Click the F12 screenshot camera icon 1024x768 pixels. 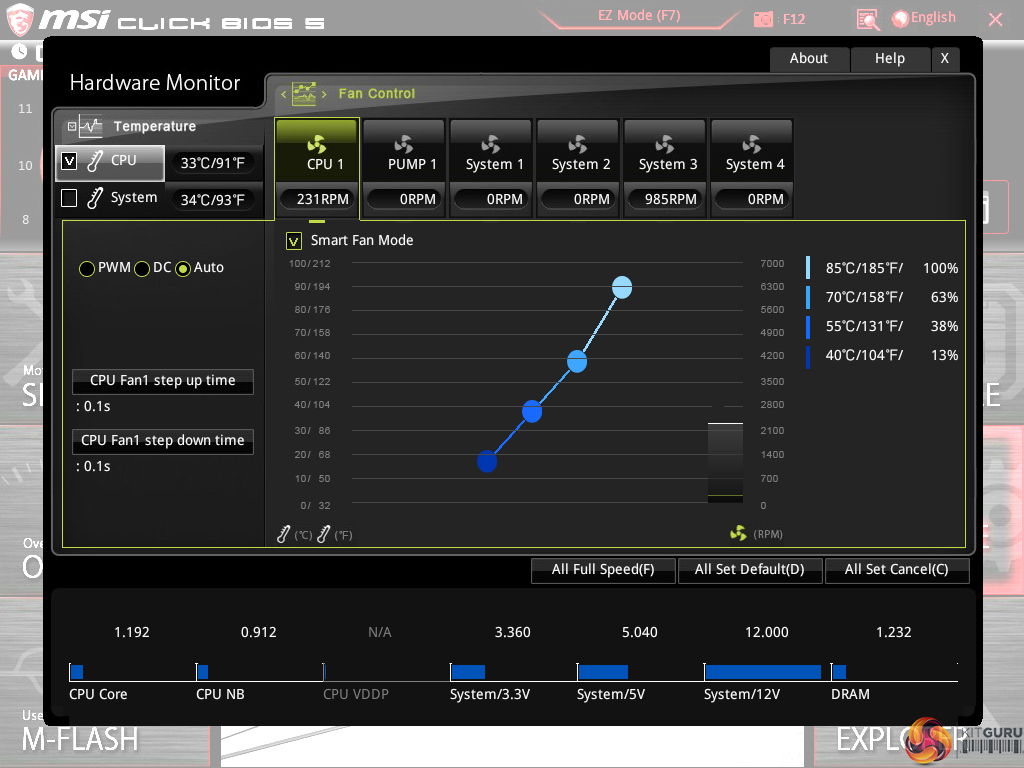click(763, 20)
